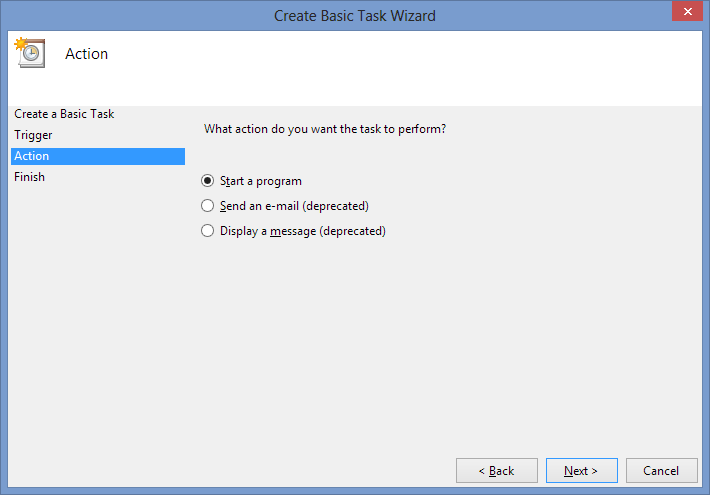
Task: Click the action question prompt text
Action: 324,129
